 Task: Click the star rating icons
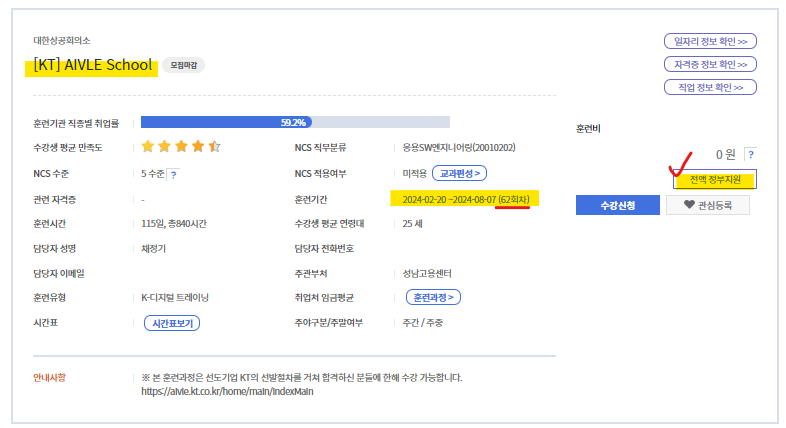coord(181,146)
